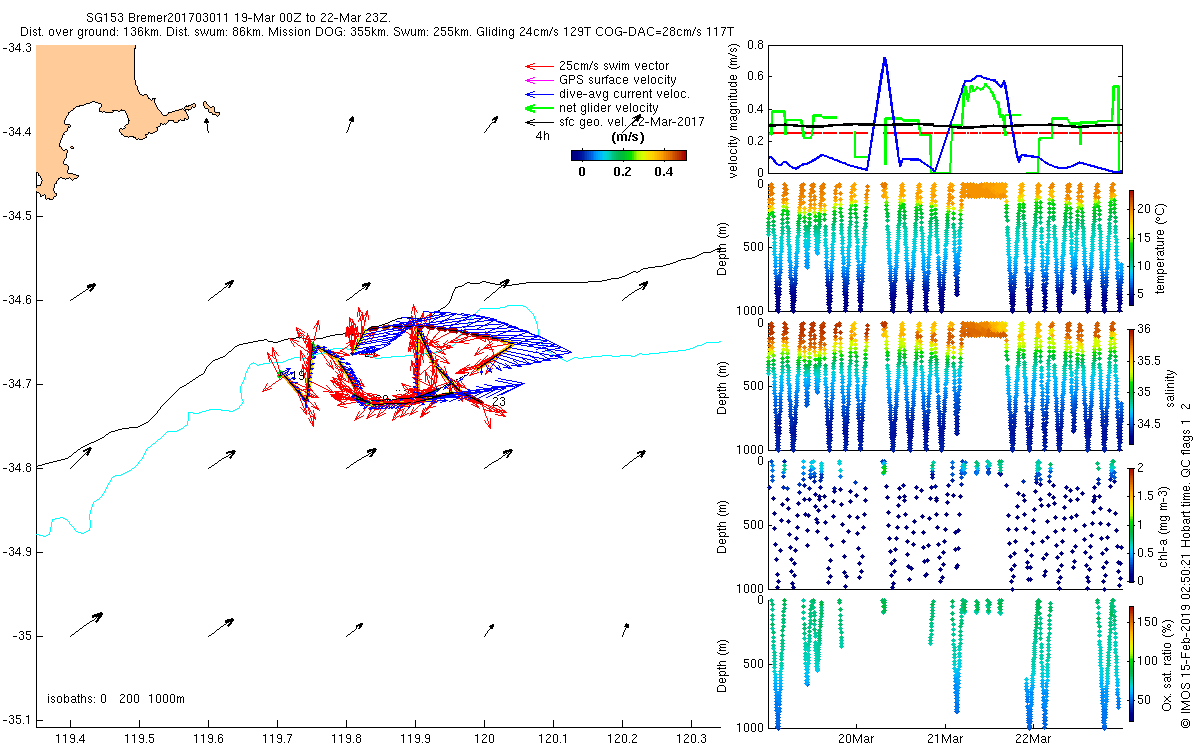
Task: Click the salinity colorbar
Action: click(1131, 386)
